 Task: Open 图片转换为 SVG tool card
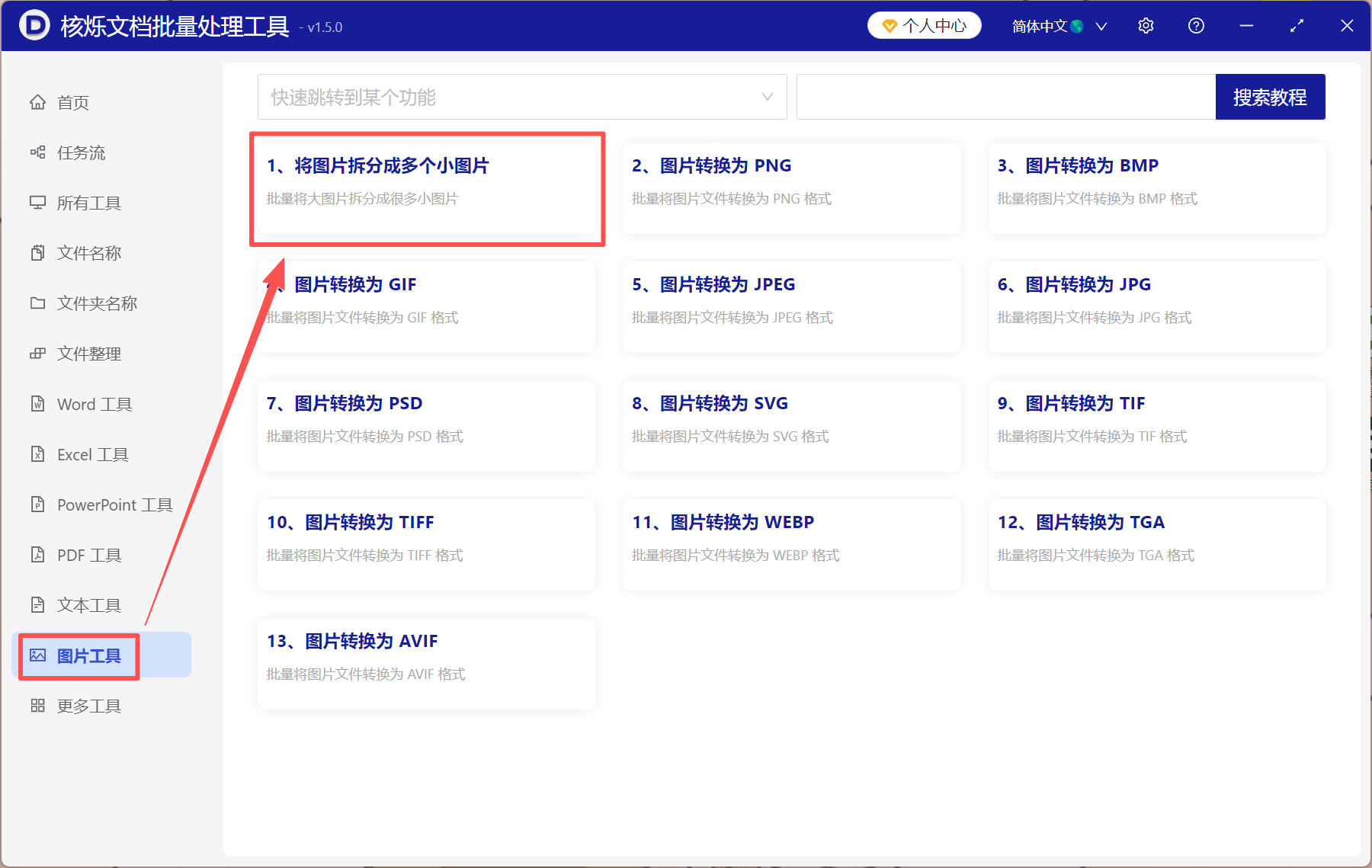coord(791,425)
